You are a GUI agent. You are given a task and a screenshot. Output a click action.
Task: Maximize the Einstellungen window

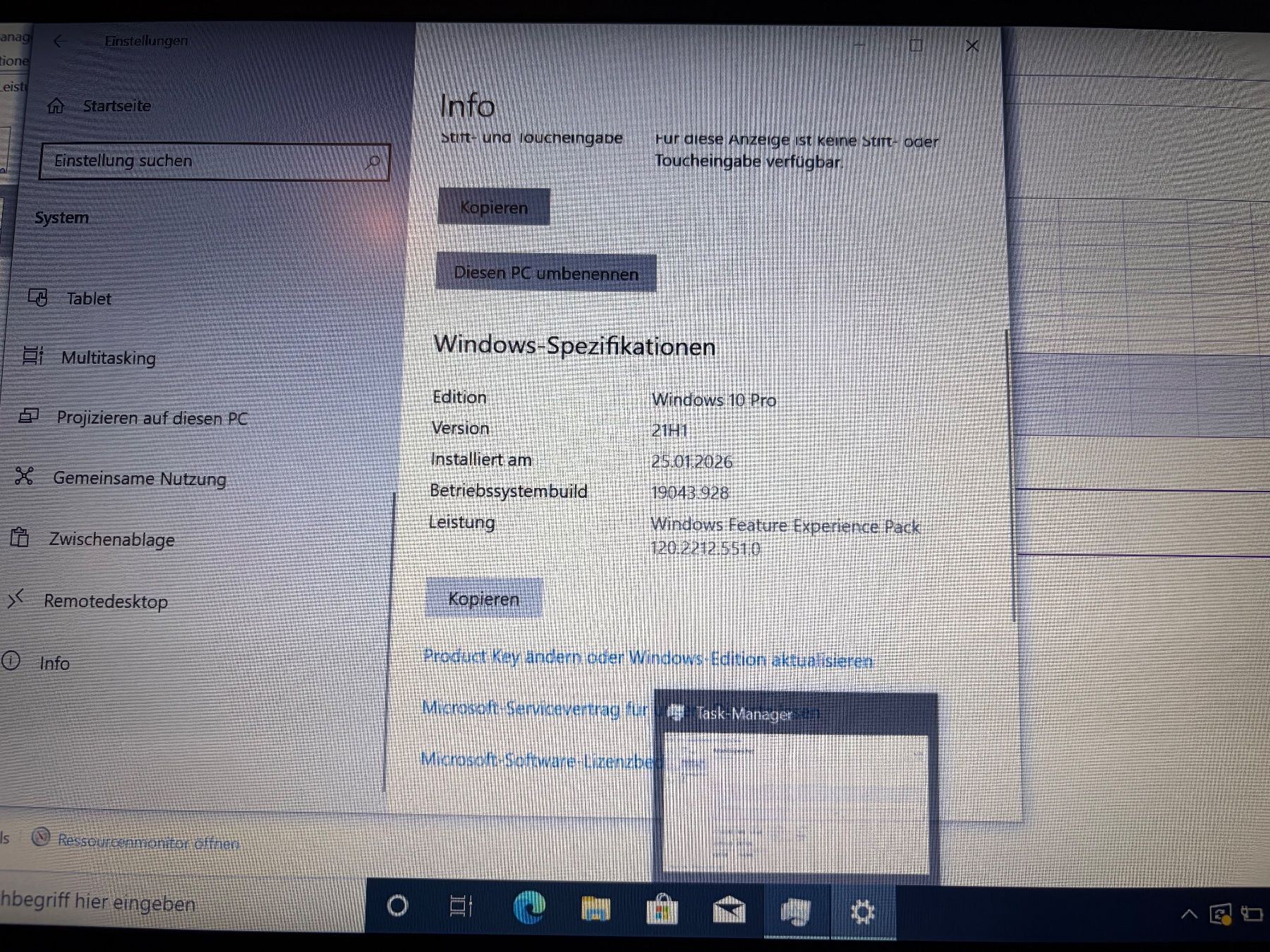pos(916,46)
